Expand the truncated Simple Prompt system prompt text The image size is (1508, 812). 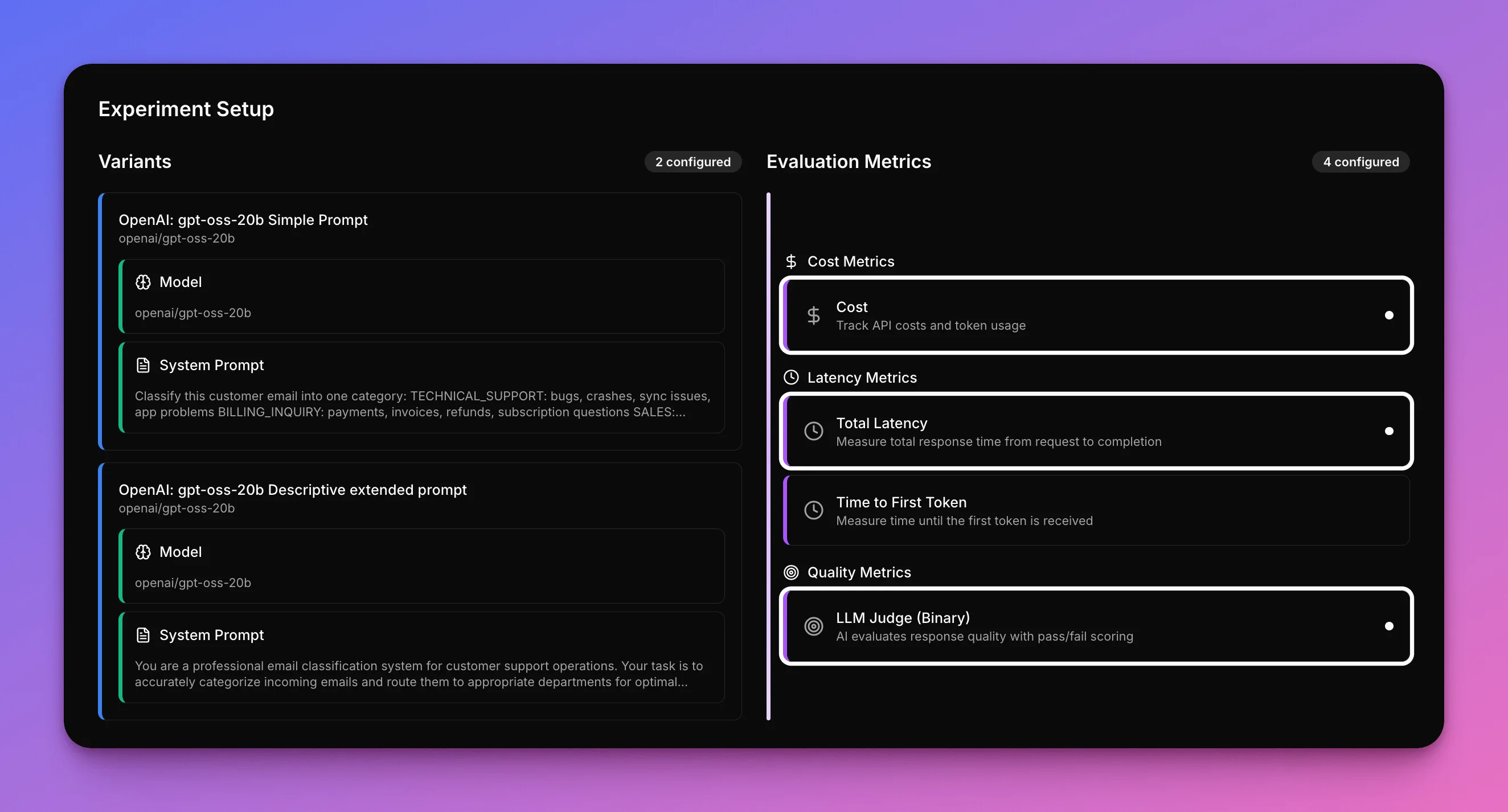point(421,404)
